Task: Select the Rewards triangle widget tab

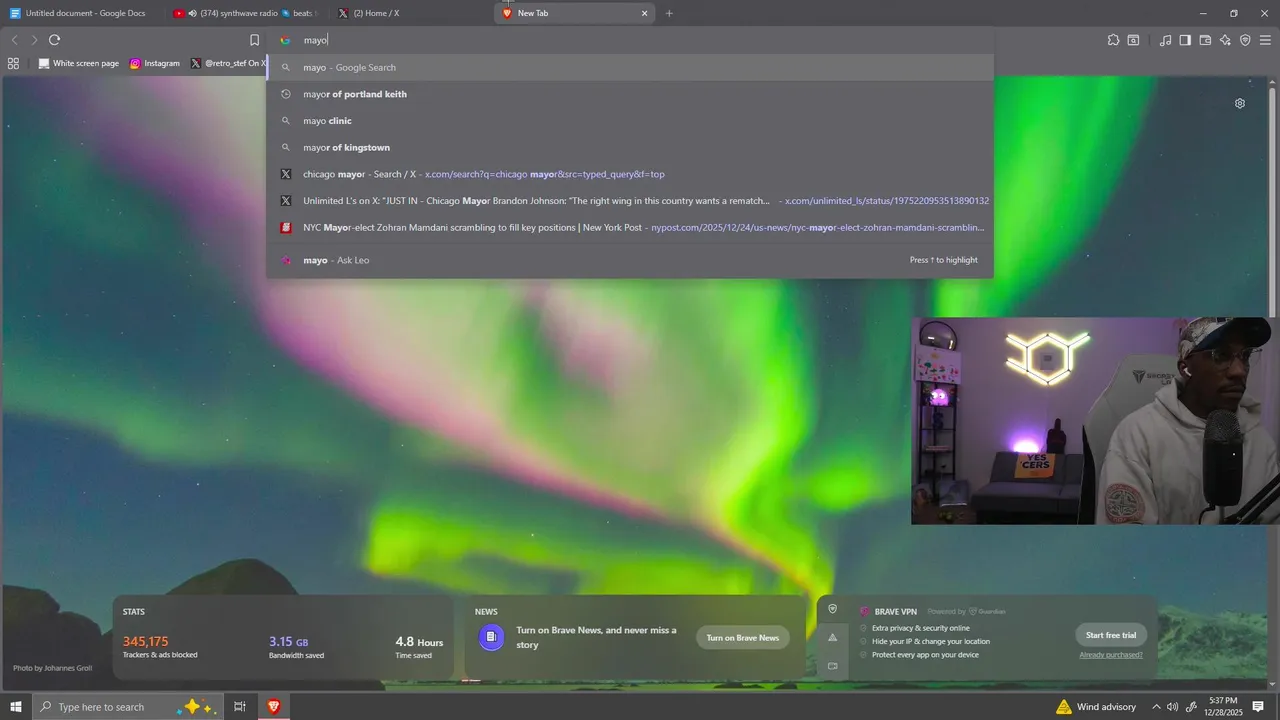Action: point(832,637)
